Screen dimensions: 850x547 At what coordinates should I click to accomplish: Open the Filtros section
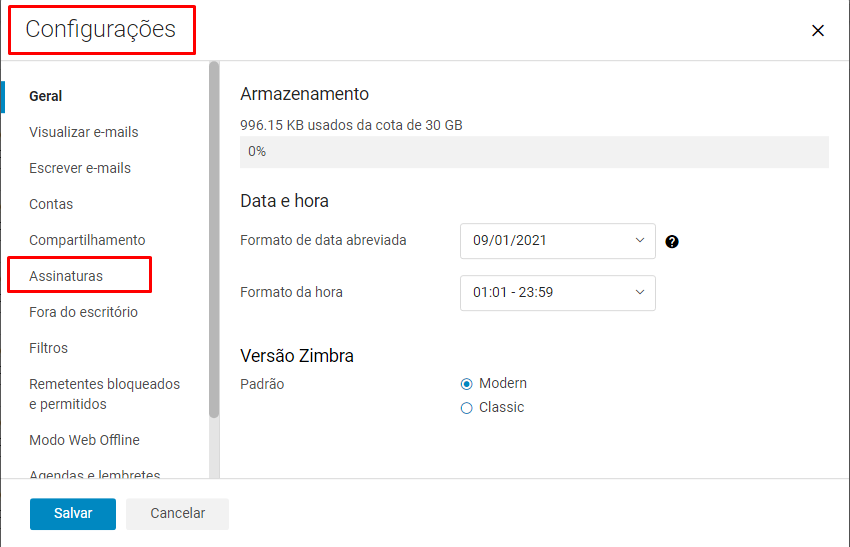coord(49,348)
